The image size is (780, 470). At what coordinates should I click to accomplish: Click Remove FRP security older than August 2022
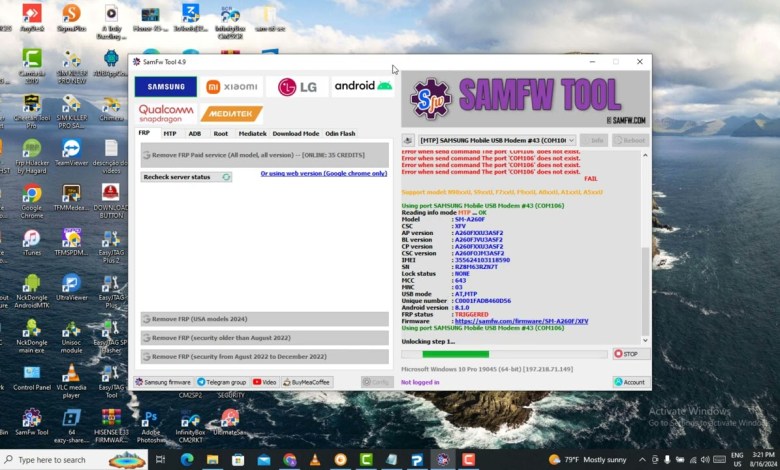(x=265, y=338)
